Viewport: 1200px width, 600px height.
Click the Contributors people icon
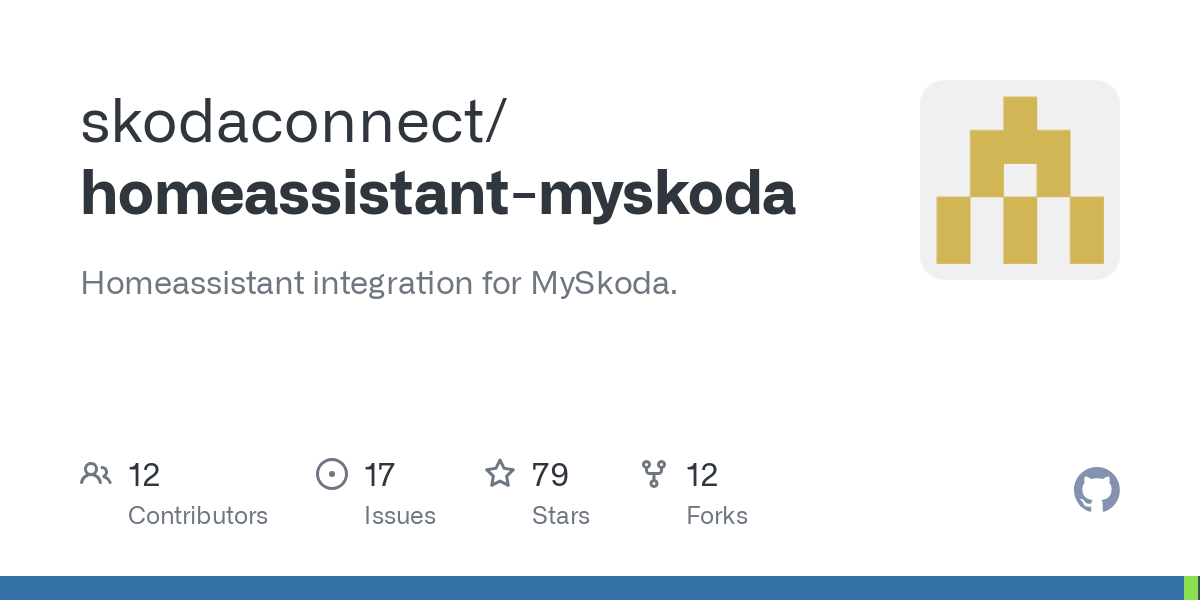click(x=96, y=474)
